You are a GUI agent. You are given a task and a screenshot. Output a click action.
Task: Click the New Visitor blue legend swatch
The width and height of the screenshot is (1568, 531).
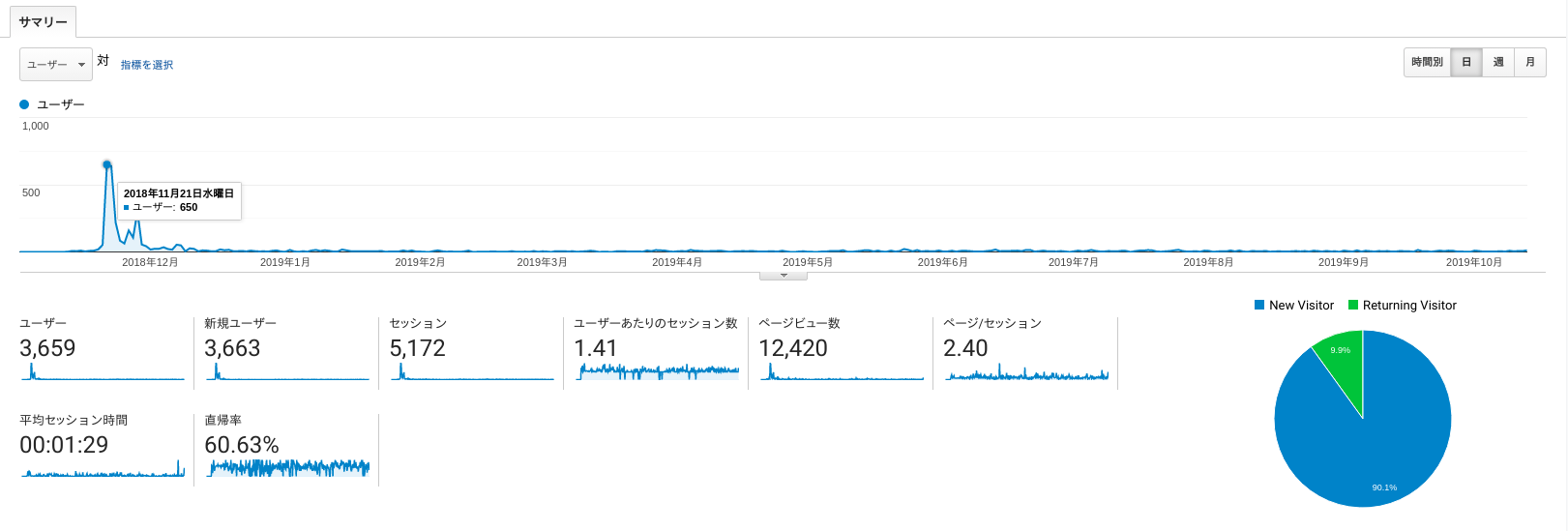pyautogui.click(x=1259, y=305)
